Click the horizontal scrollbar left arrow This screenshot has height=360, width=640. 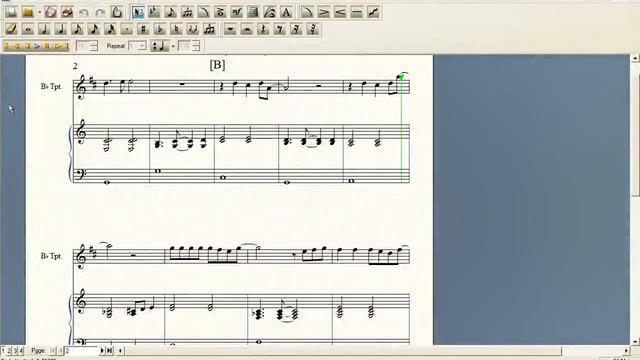120,351
